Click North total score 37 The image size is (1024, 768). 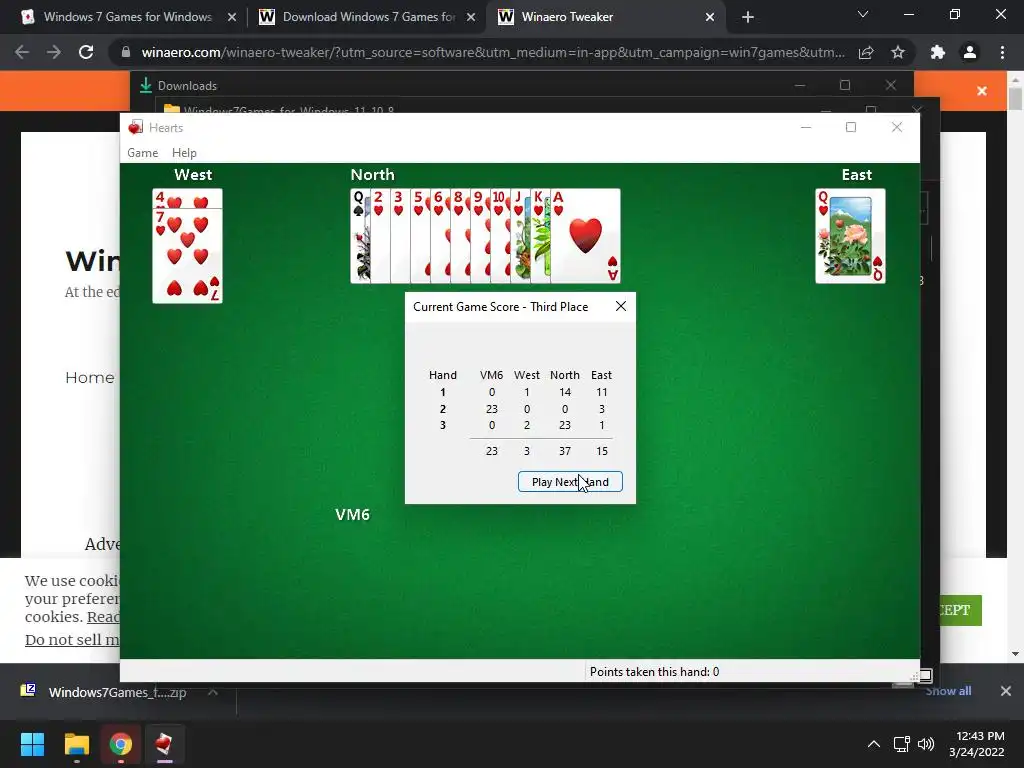pos(565,451)
